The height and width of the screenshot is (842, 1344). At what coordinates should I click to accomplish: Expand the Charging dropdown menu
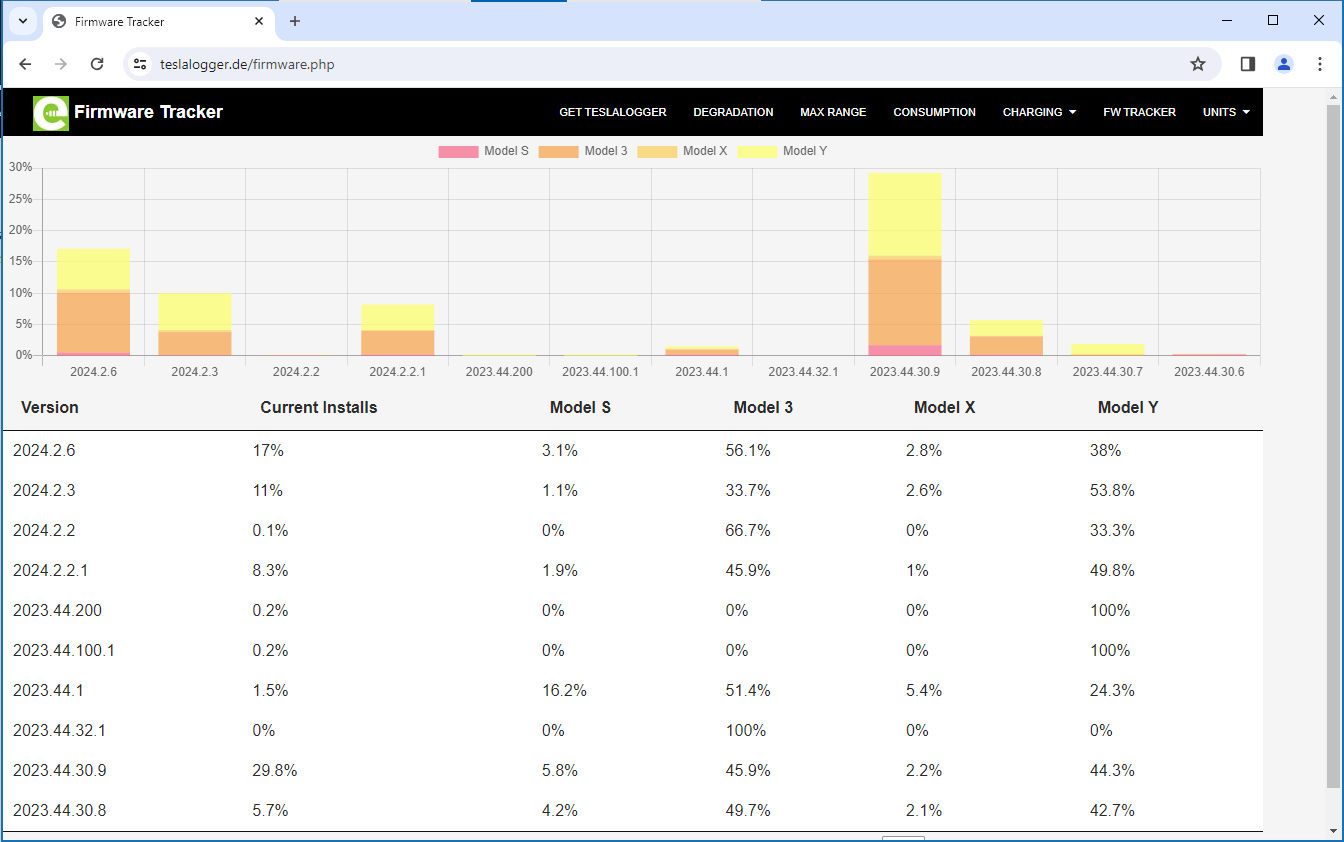click(x=1039, y=112)
